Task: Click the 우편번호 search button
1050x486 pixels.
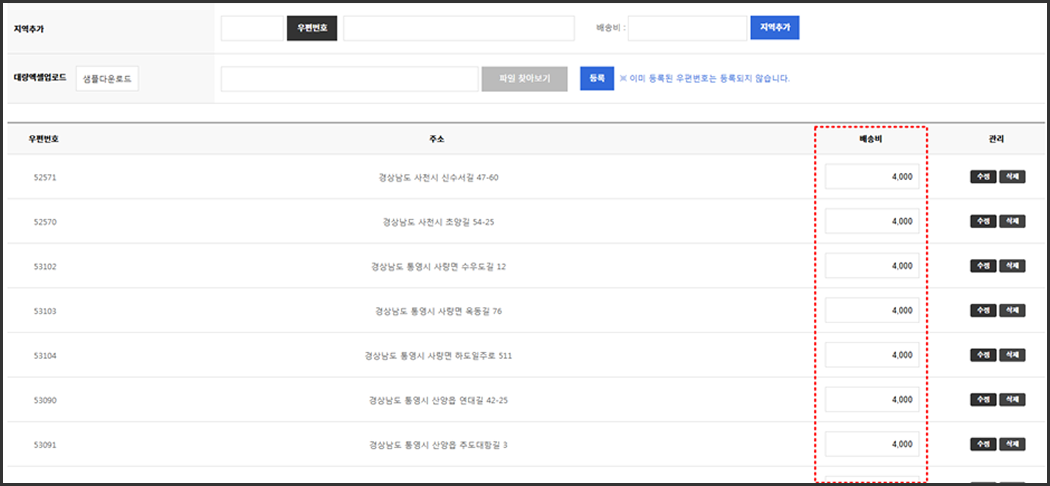Action: 312,28
